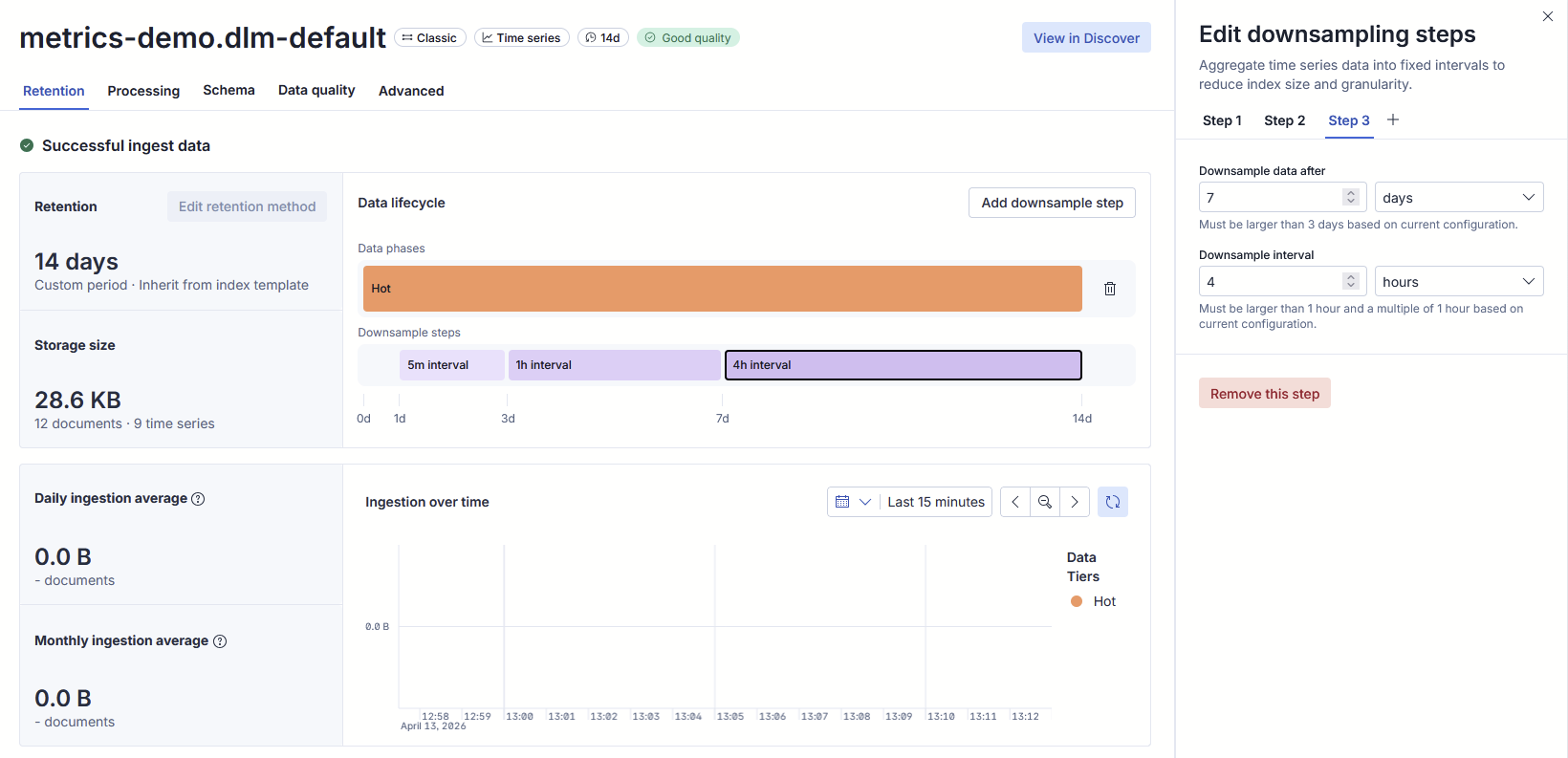Select Step 1 tab in flyout

coord(1222,120)
